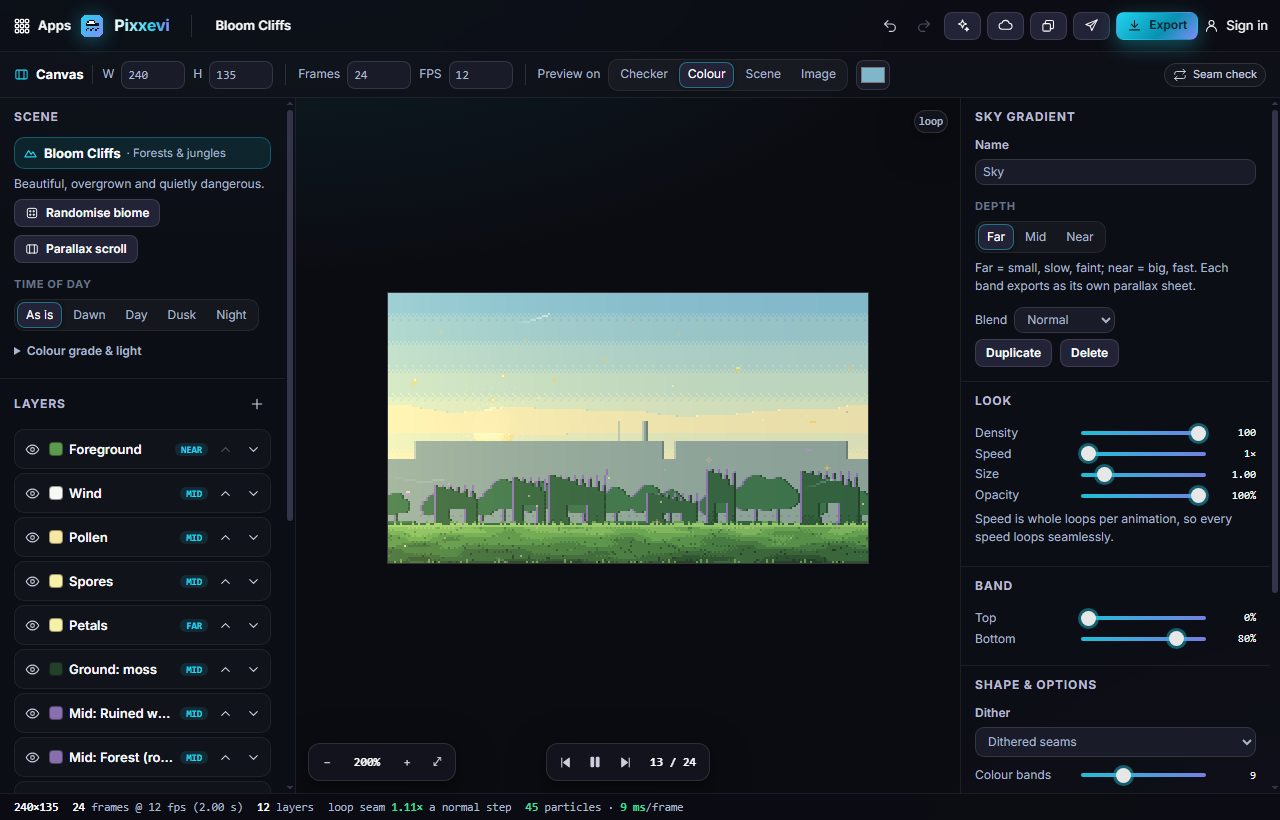
Task: Click the paper plane share icon
Action: click(x=1091, y=26)
